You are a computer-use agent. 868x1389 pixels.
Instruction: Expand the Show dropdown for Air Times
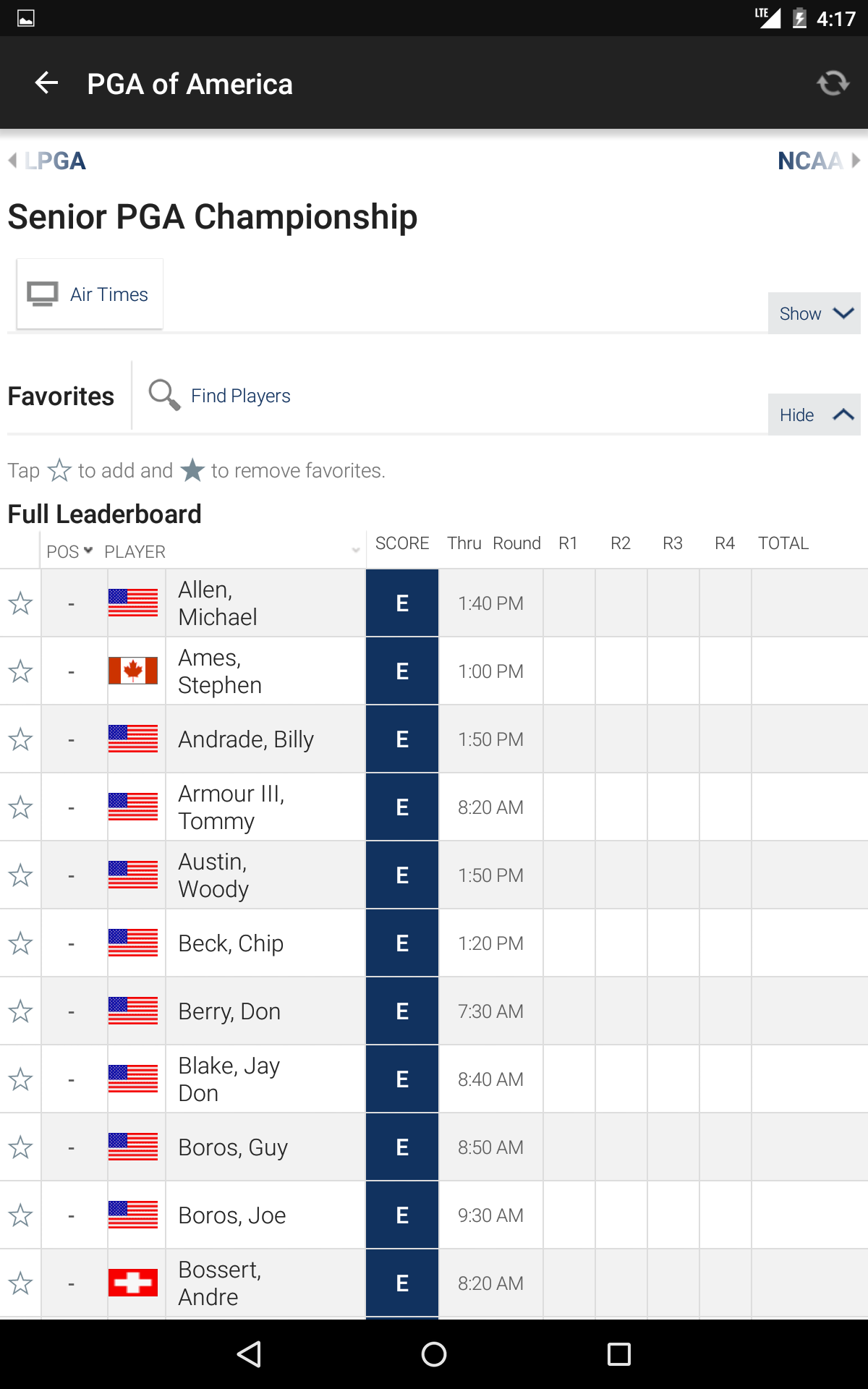coord(814,313)
